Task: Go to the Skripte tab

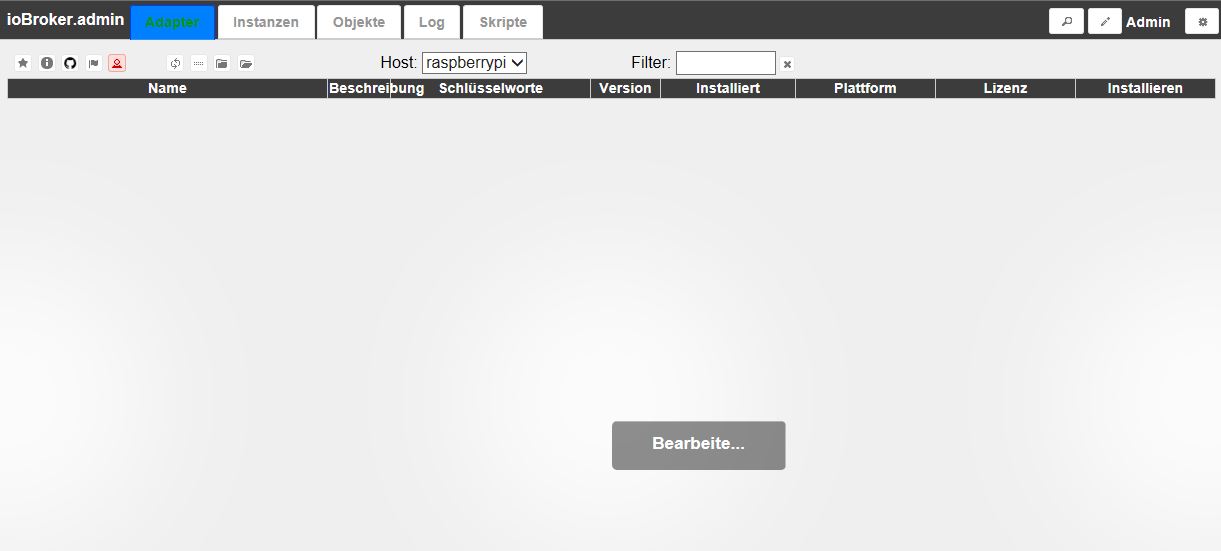Action: tap(503, 22)
